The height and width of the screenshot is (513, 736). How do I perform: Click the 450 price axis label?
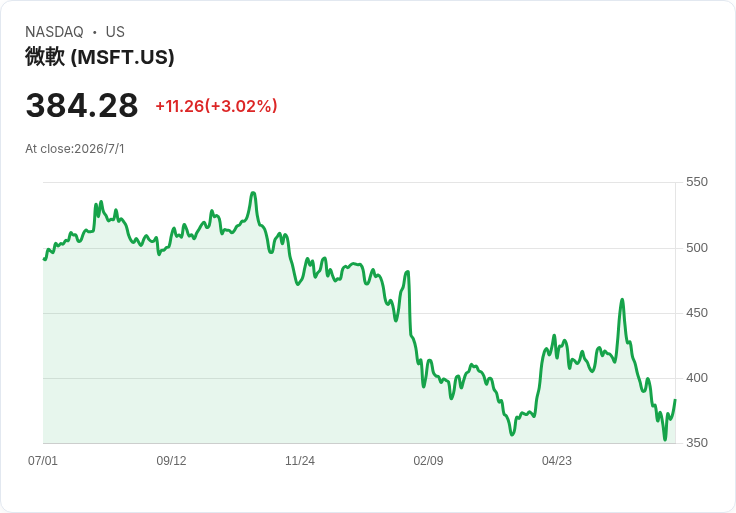tap(697, 313)
